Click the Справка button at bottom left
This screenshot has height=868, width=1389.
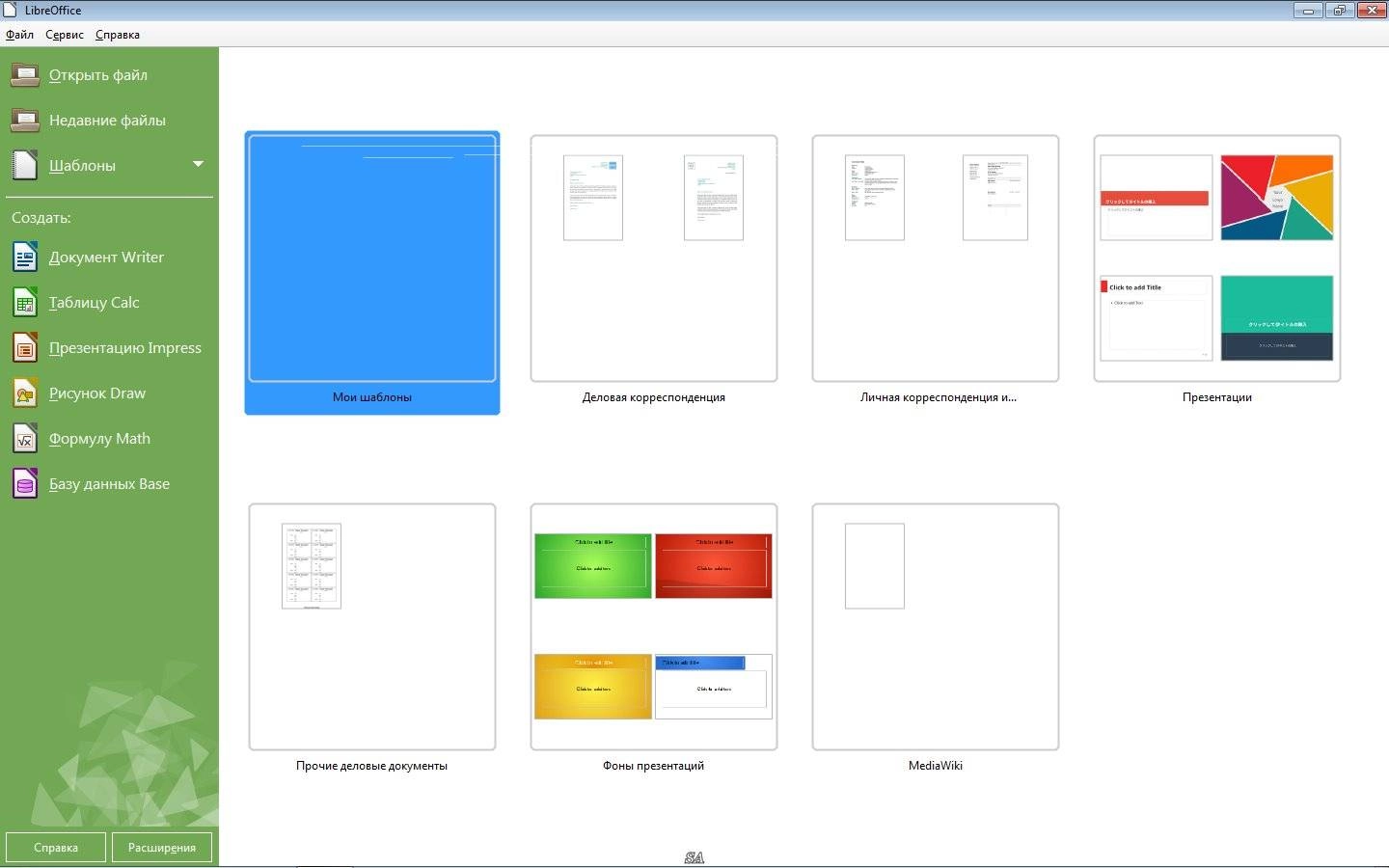pos(56,848)
